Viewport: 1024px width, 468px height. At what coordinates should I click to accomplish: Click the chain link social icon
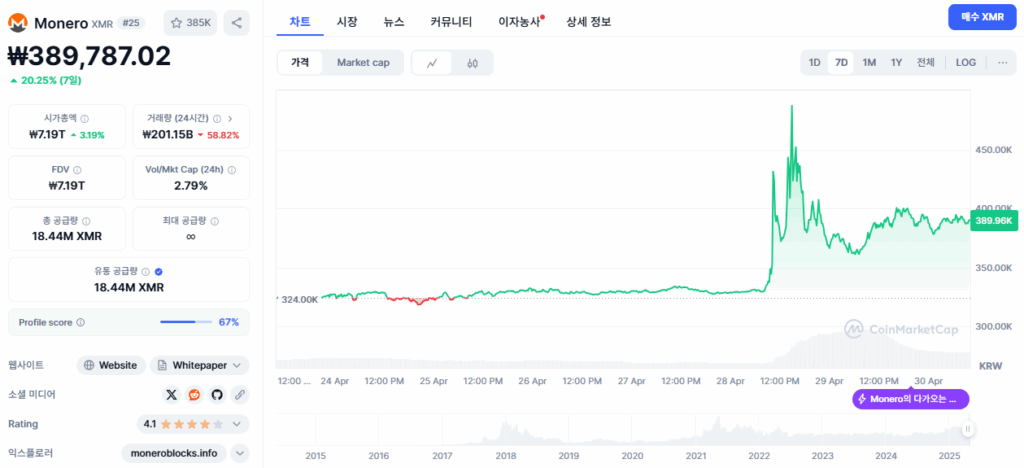pos(240,395)
